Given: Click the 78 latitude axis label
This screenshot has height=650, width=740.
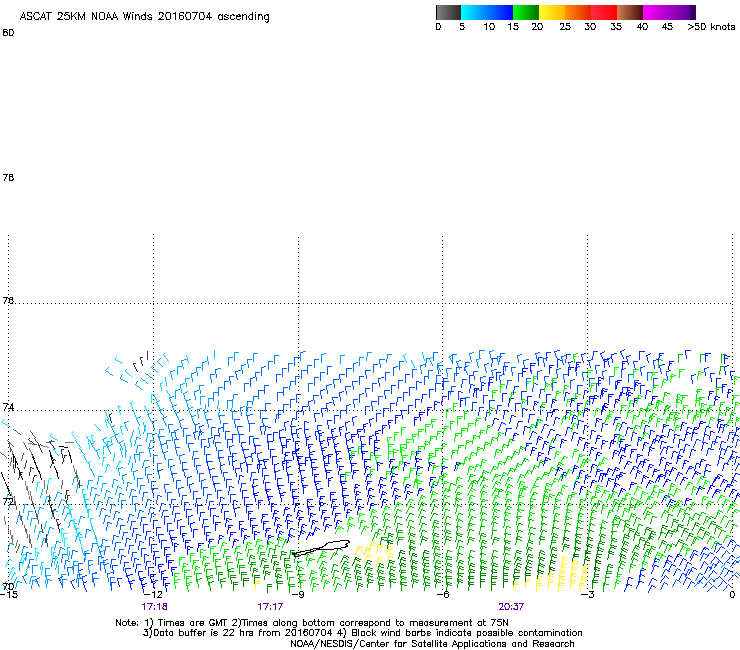Looking at the screenshot, I should (8, 177).
